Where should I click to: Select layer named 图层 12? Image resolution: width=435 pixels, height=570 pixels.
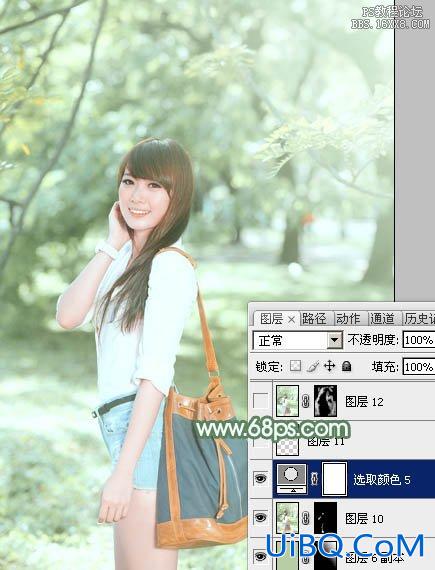(x=364, y=401)
